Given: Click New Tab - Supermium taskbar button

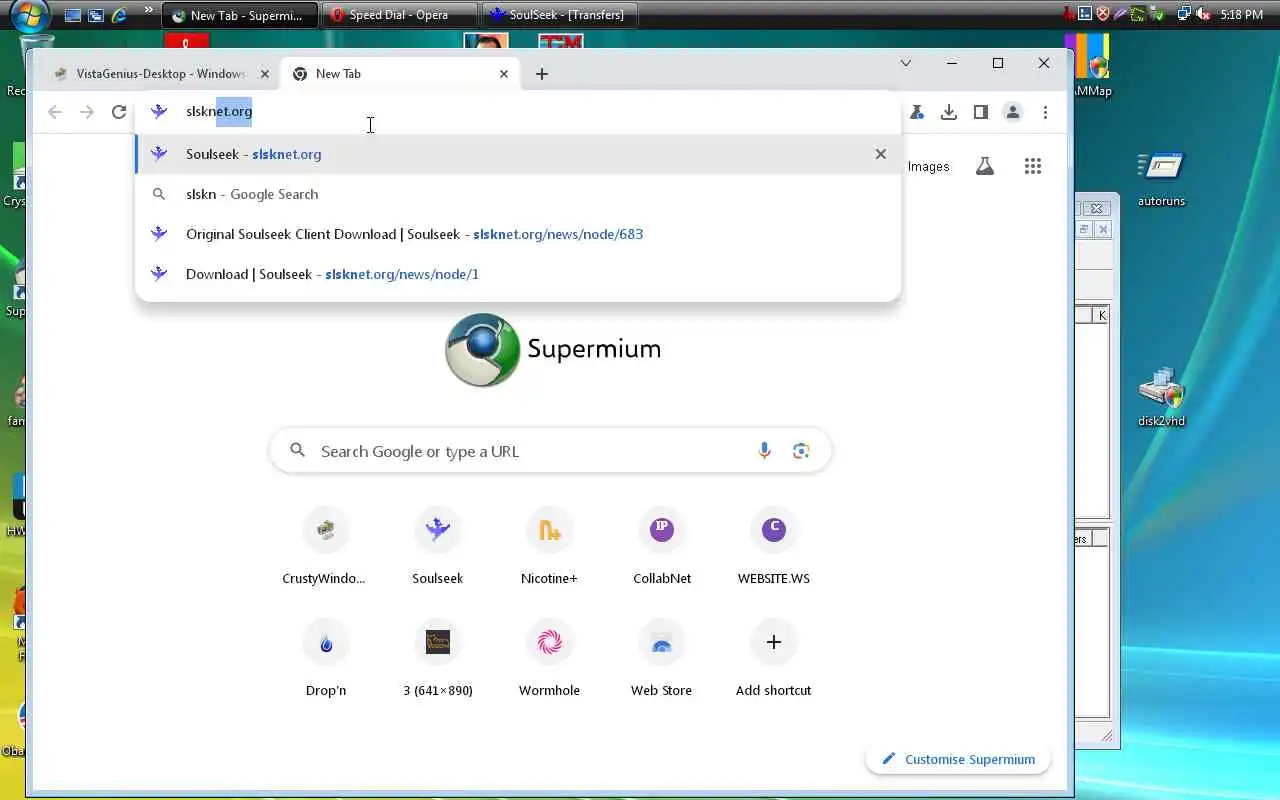Looking at the screenshot, I should [239, 15].
